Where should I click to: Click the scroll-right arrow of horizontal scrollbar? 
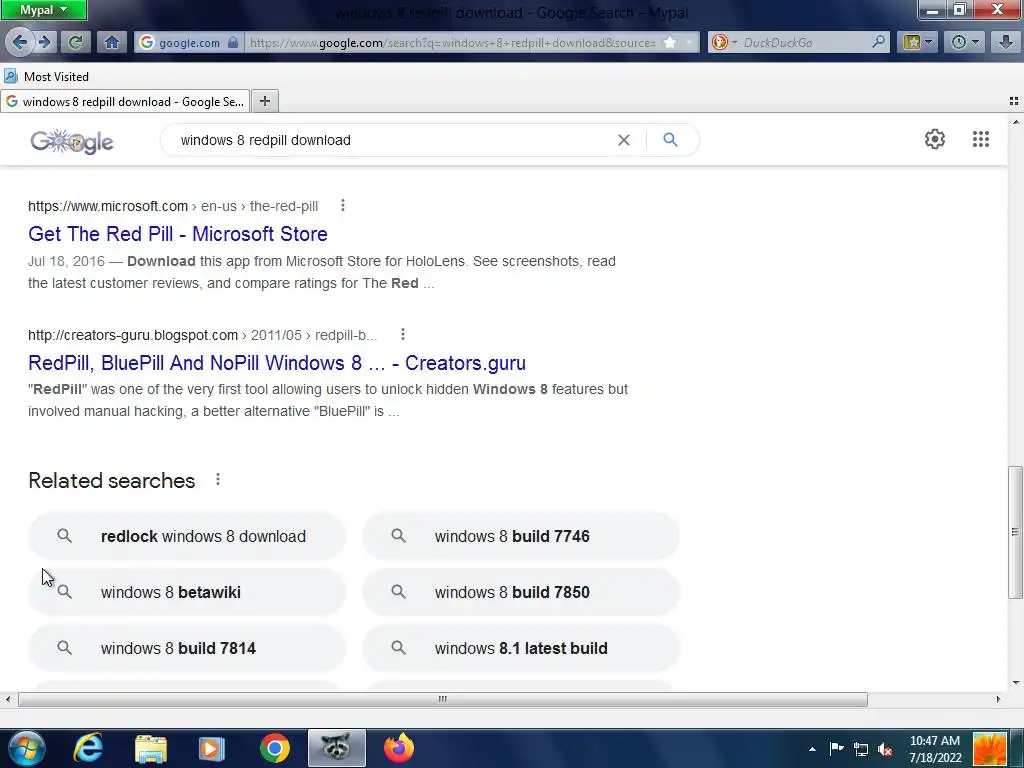[998, 699]
